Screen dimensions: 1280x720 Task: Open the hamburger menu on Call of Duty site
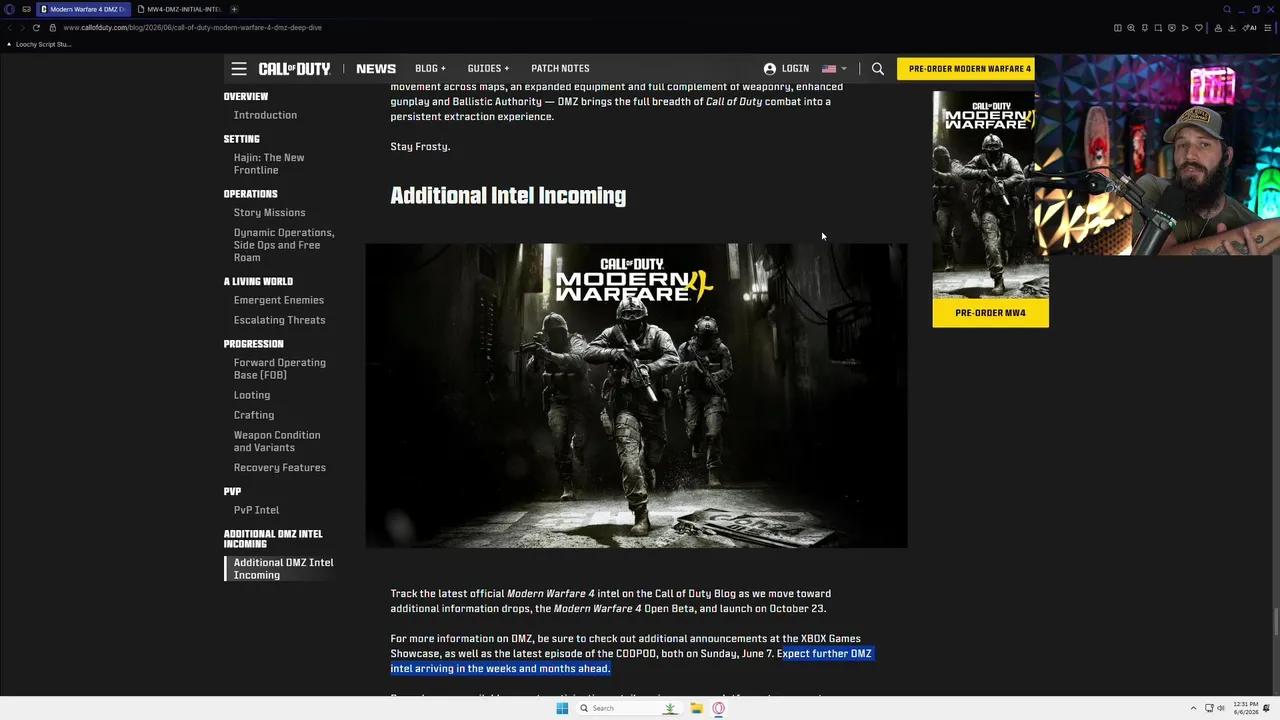239,69
